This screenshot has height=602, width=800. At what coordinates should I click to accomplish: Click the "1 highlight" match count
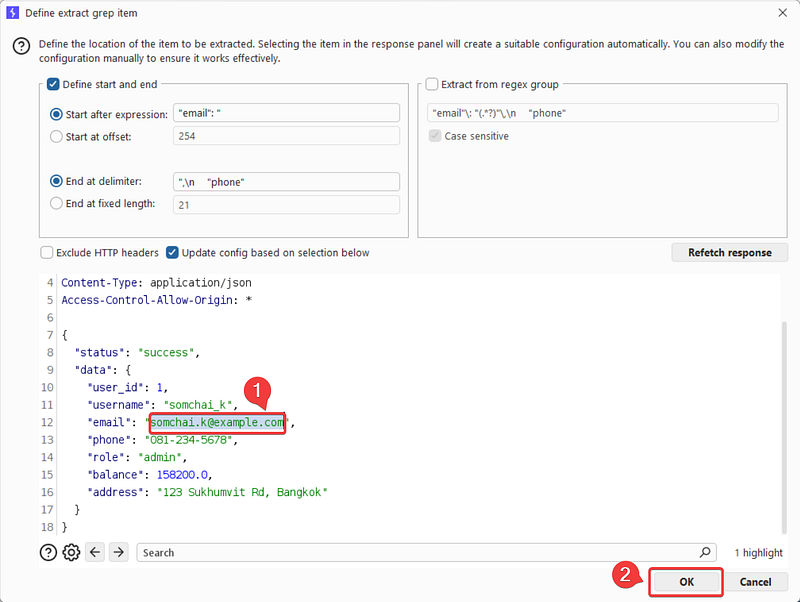pyautogui.click(x=758, y=553)
